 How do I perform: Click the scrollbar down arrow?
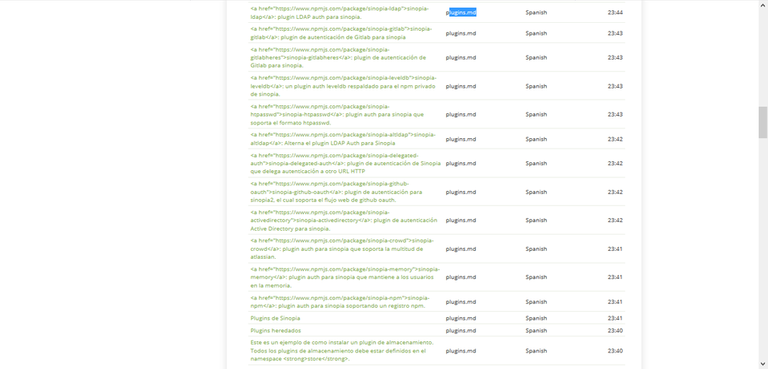tap(763, 364)
